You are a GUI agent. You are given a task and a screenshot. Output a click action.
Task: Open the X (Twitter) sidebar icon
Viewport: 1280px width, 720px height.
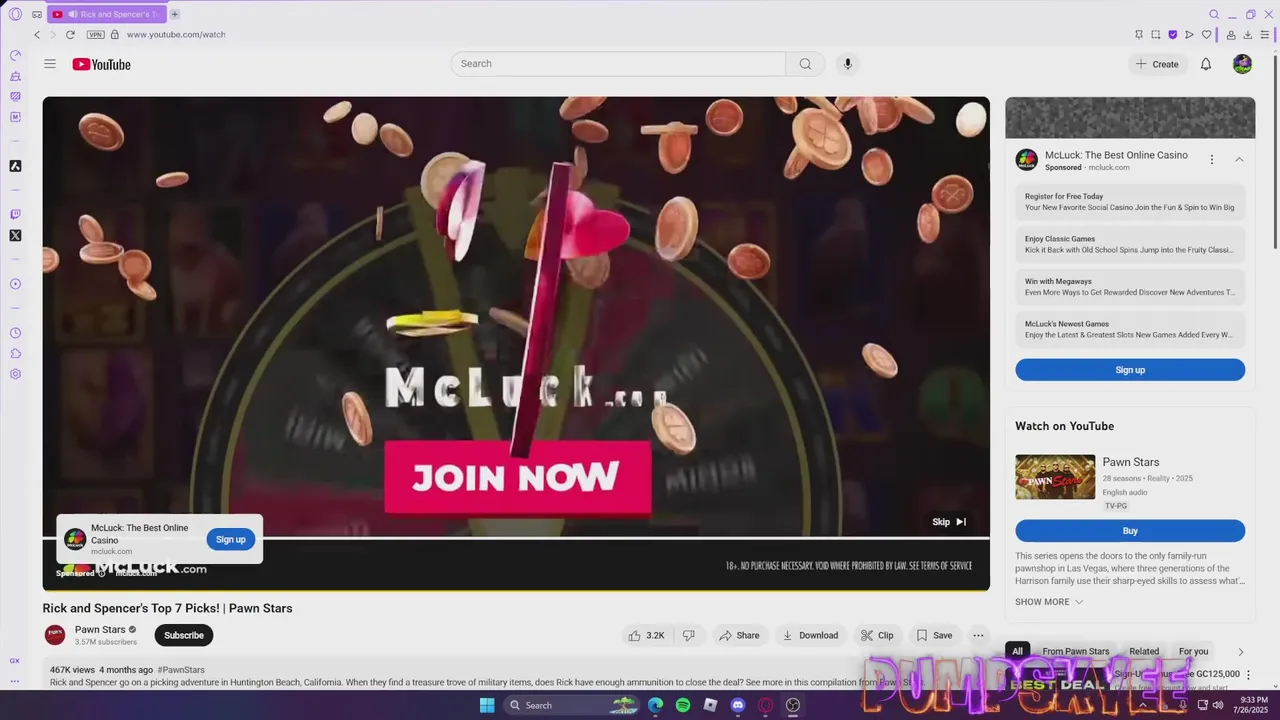[15, 236]
